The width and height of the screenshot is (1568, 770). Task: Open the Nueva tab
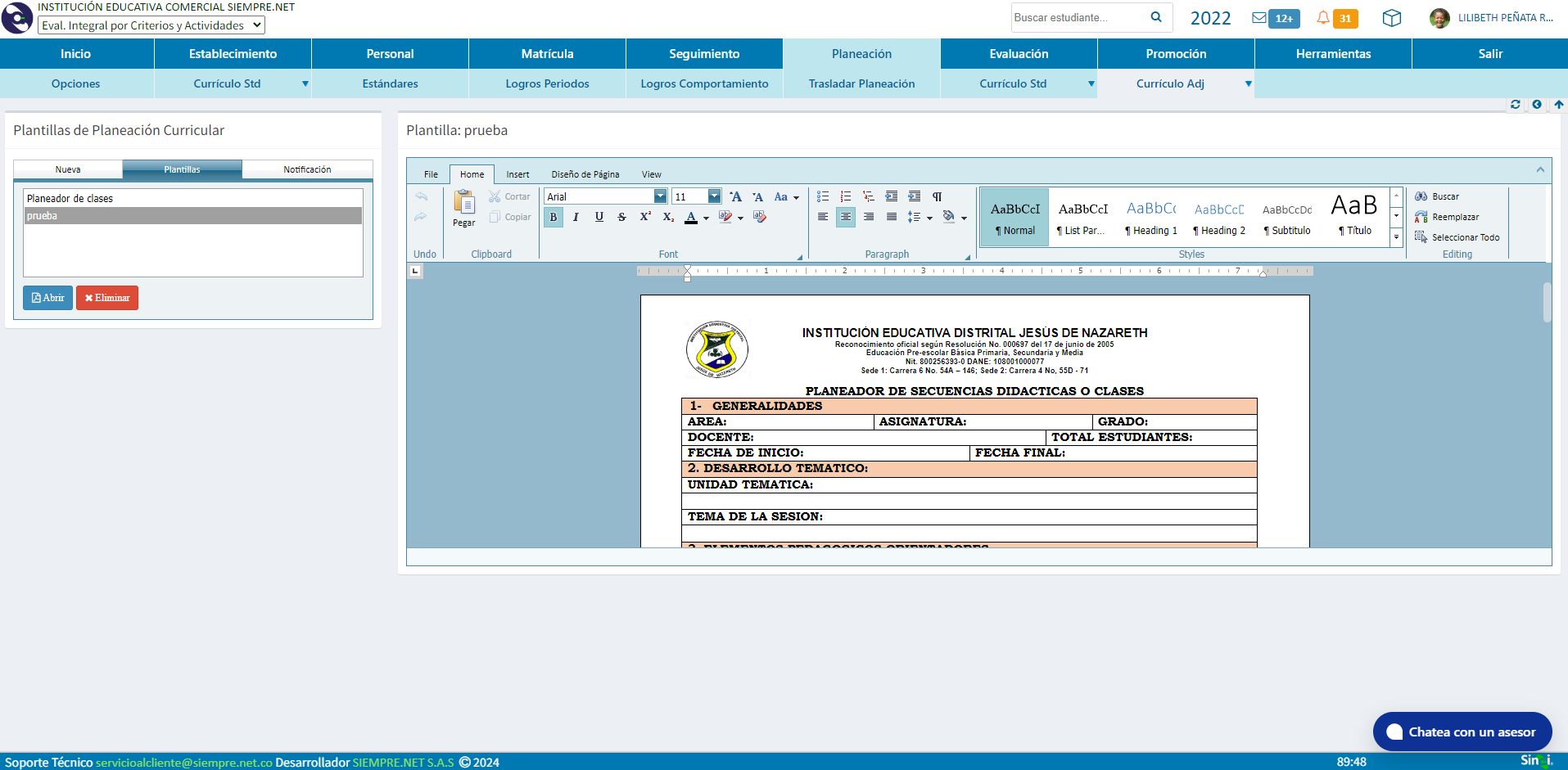click(68, 169)
